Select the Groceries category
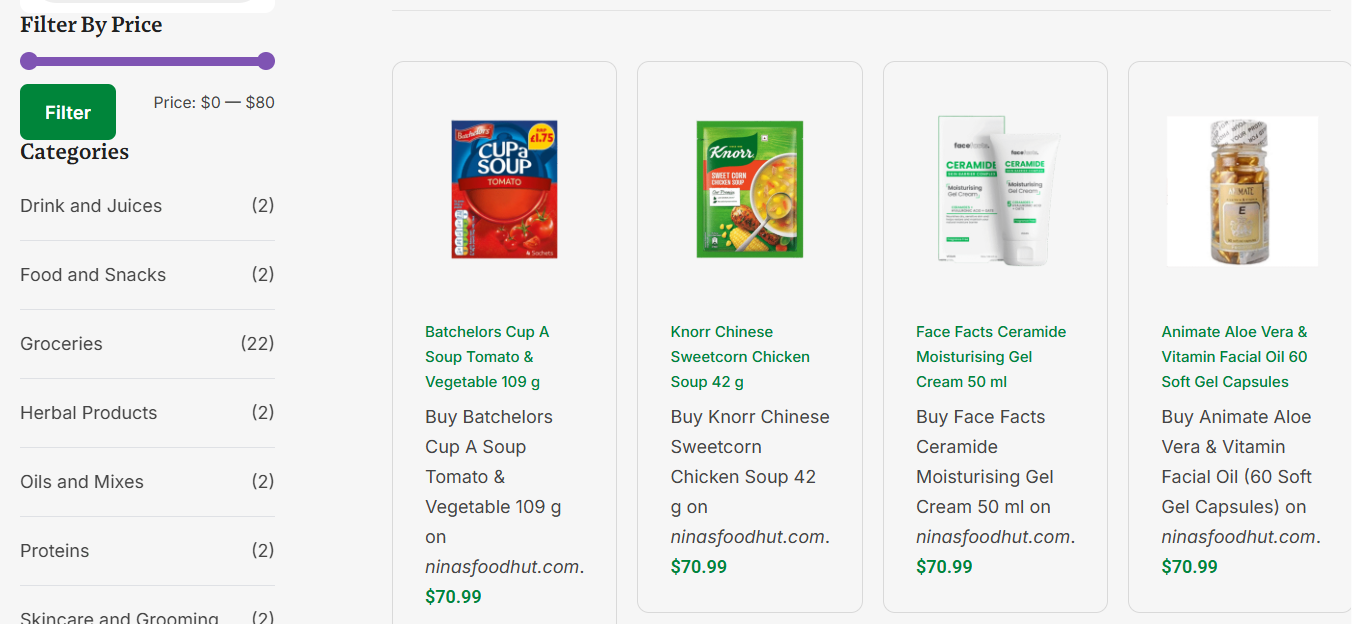1352x624 pixels. [x=61, y=344]
